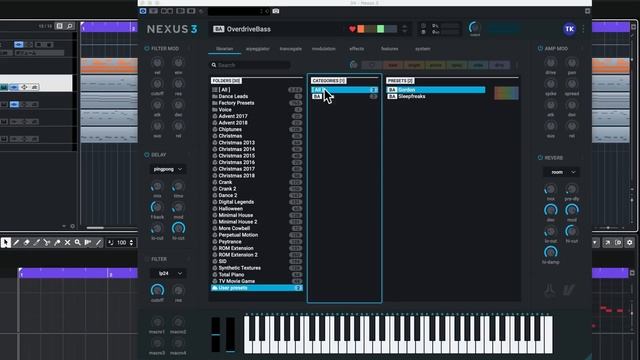Click the pitch bend wheel strip

click(216, 334)
